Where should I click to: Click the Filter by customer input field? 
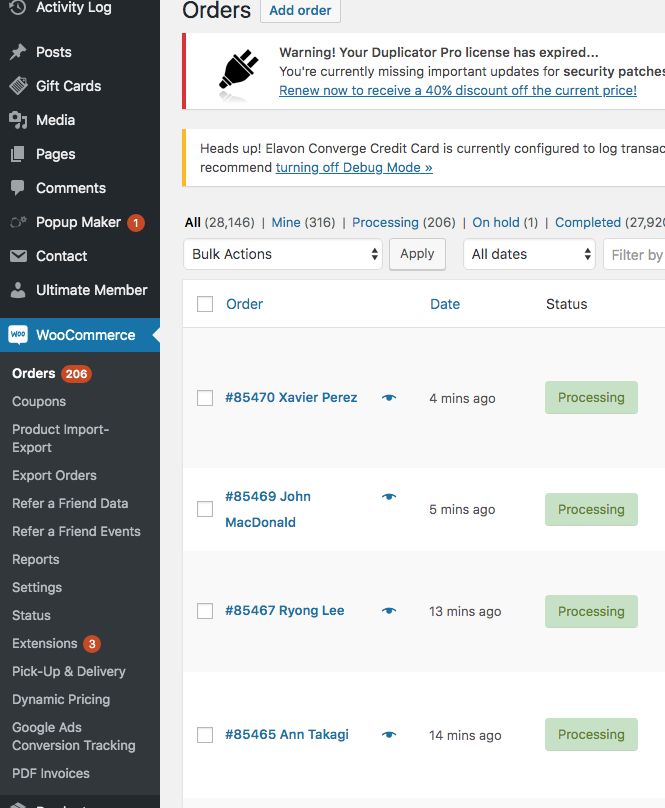[636, 254]
